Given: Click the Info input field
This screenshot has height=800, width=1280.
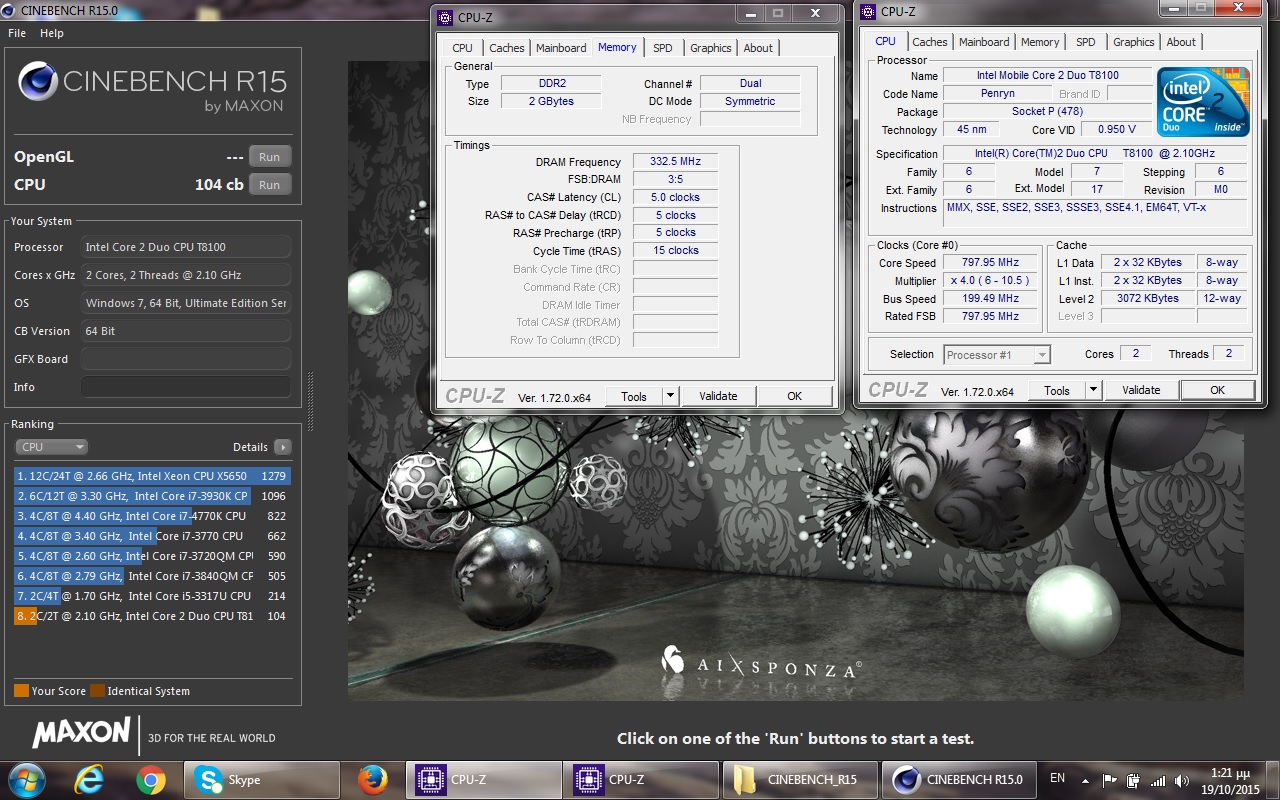Looking at the screenshot, I should [x=186, y=387].
